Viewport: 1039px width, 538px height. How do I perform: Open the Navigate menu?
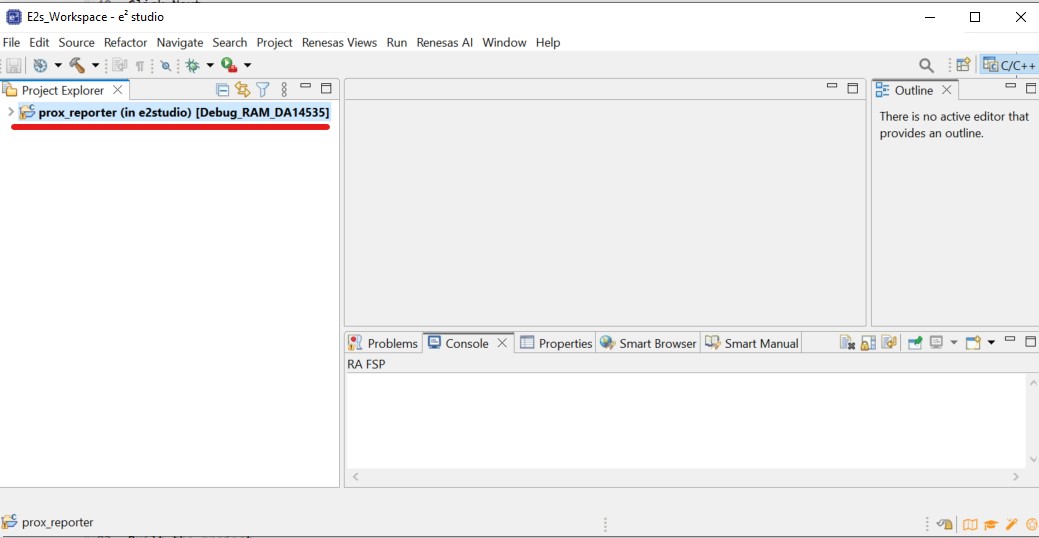tap(180, 42)
